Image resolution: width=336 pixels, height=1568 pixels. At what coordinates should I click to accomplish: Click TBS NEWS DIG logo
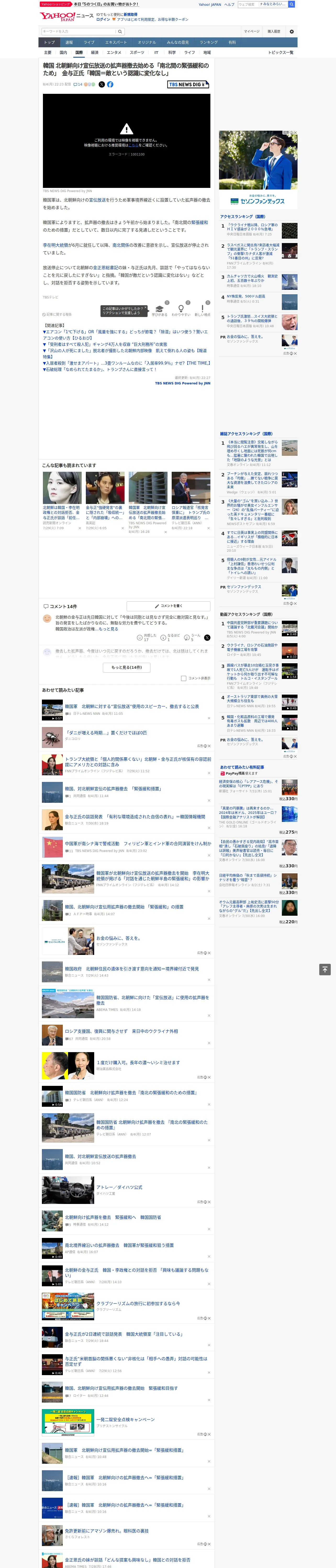coord(188,85)
